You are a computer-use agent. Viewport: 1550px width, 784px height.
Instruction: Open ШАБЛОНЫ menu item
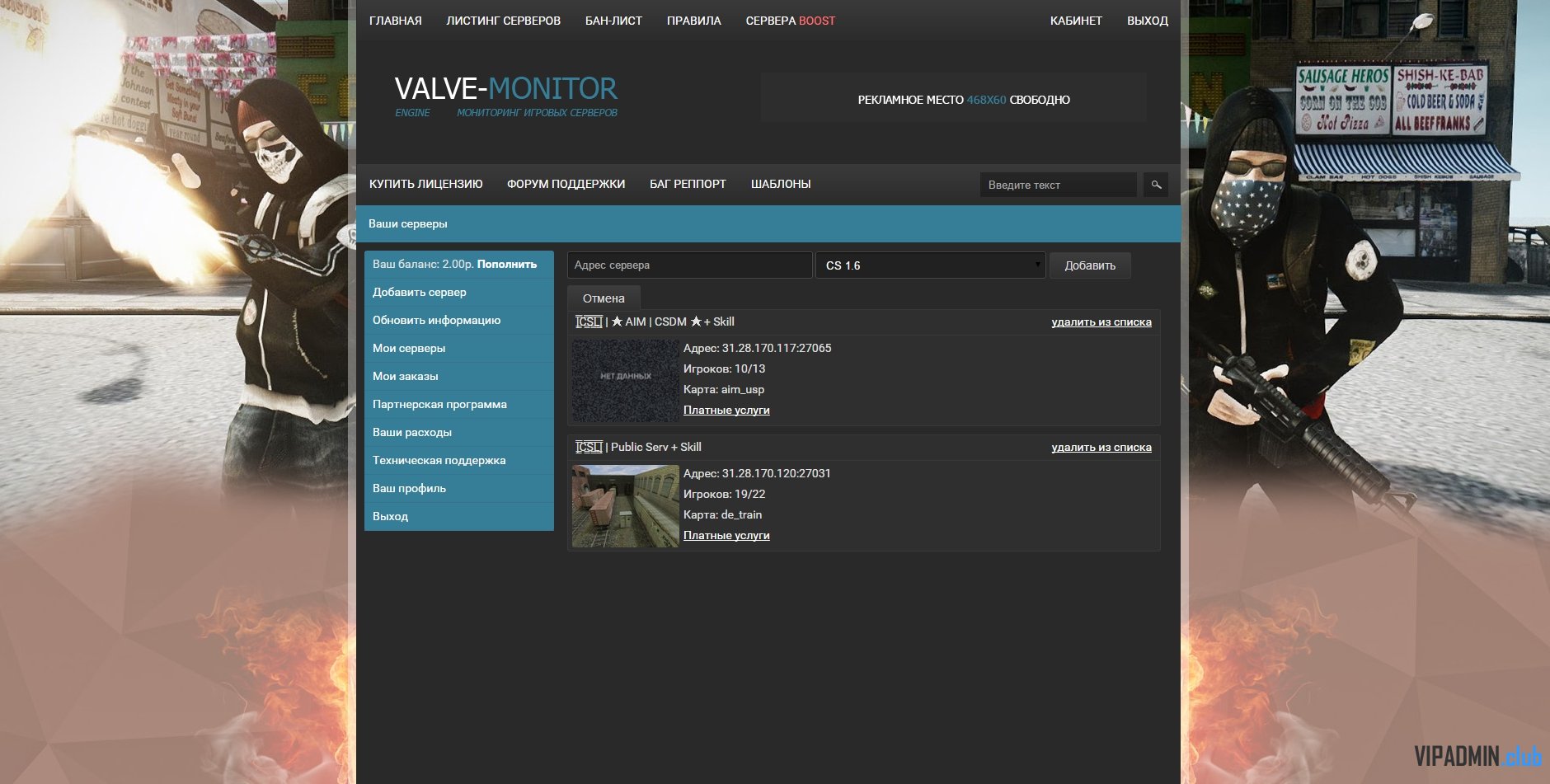point(781,184)
